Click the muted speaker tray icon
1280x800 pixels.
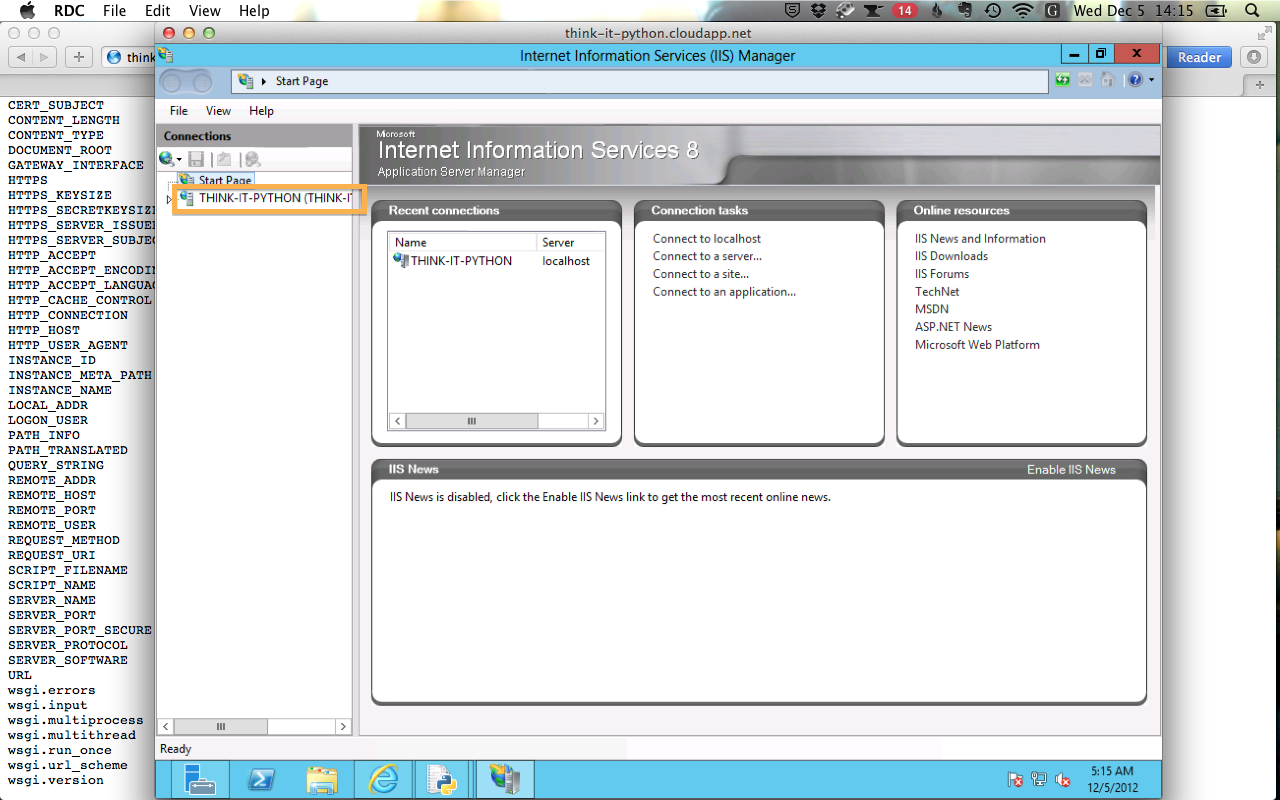1063,780
